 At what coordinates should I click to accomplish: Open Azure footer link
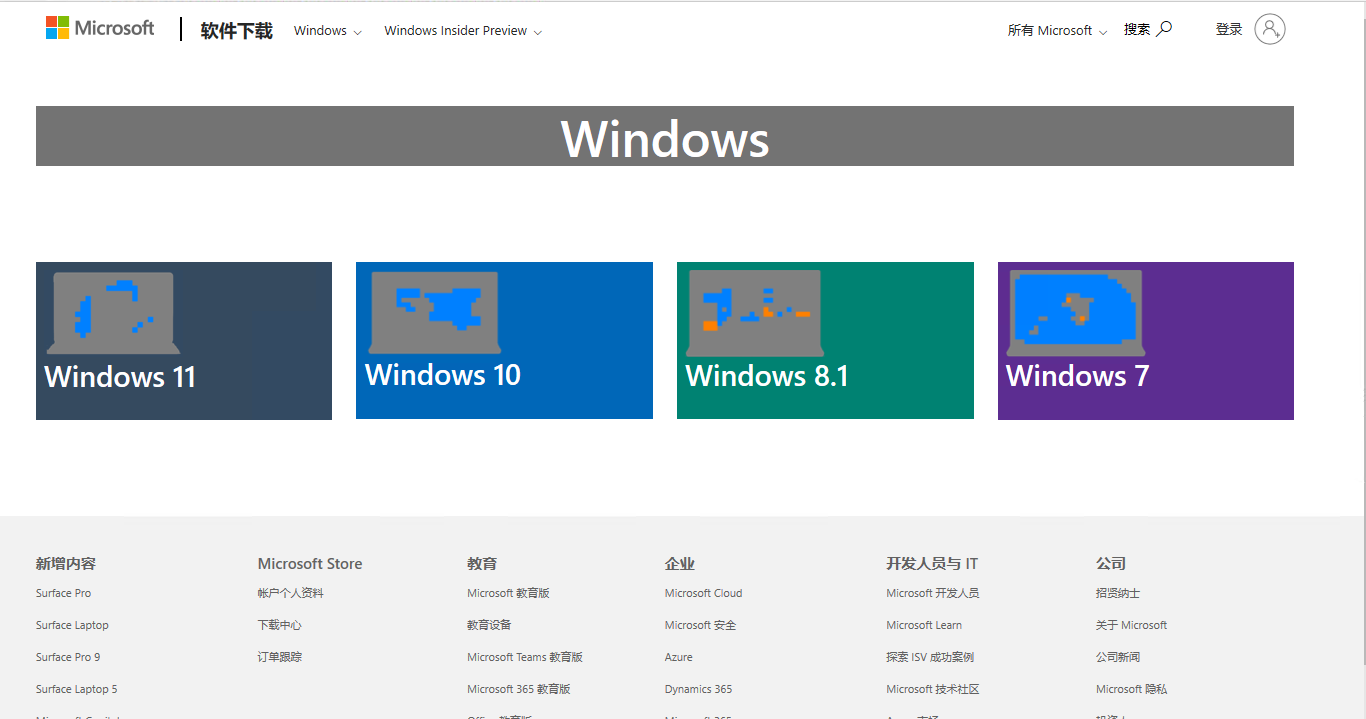coord(678,657)
